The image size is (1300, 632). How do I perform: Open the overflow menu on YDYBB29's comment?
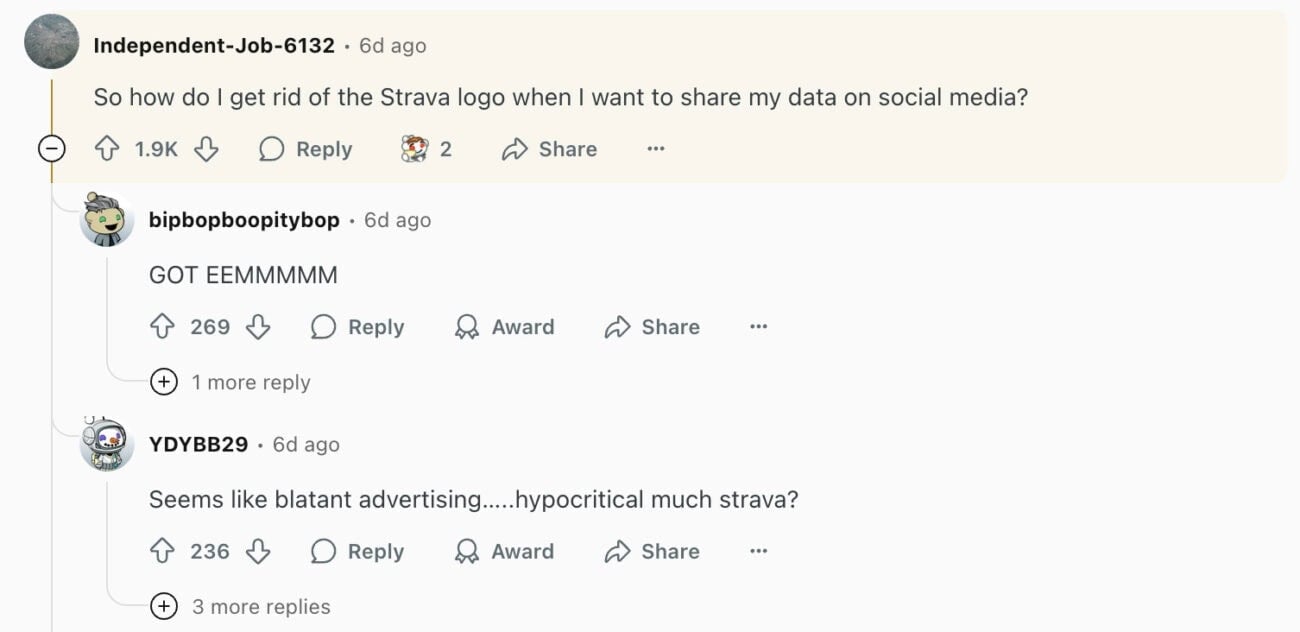point(758,551)
